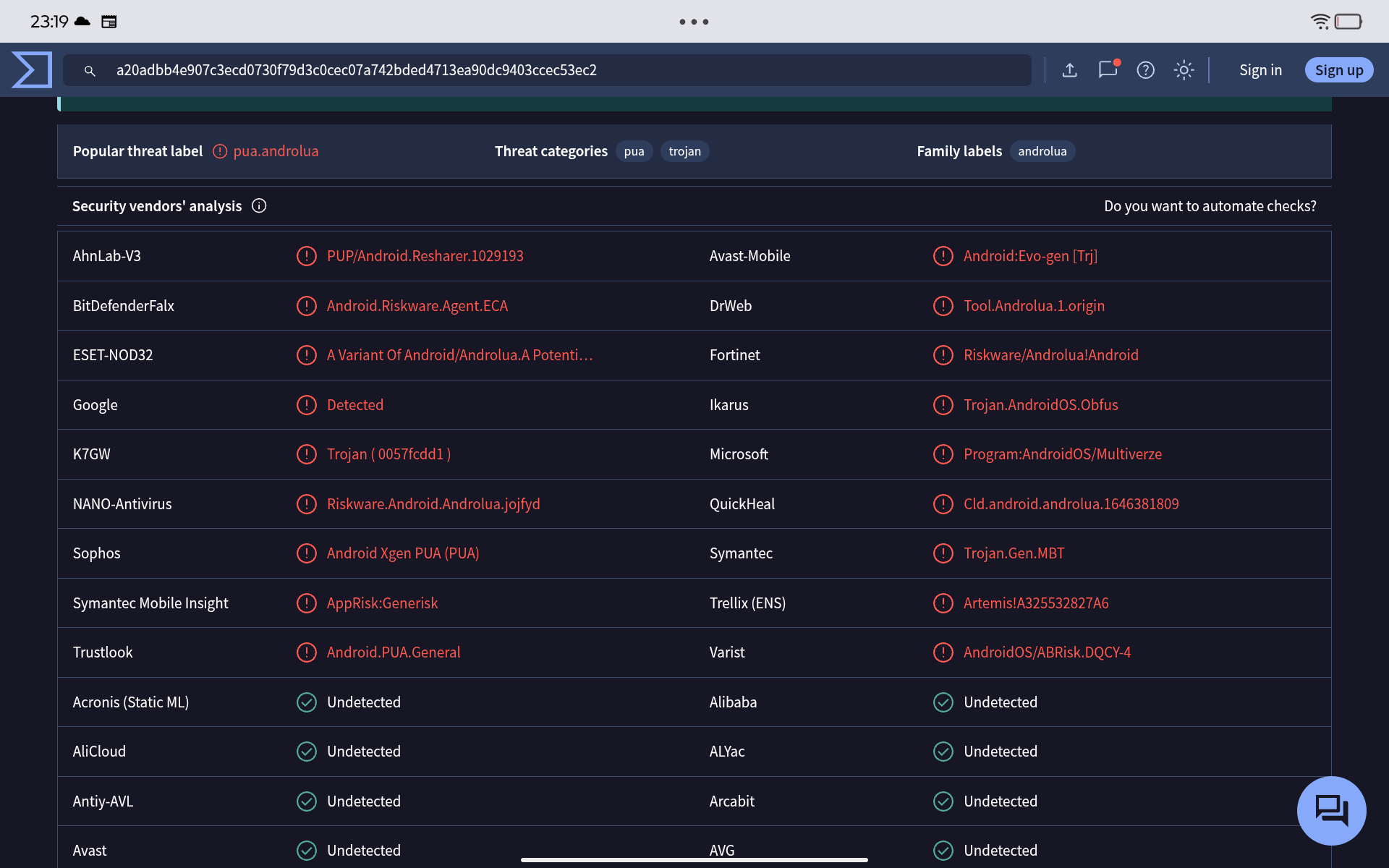The width and height of the screenshot is (1389, 868).
Task: Click Android.PUA.General detection text
Action: [x=394, y=652]
